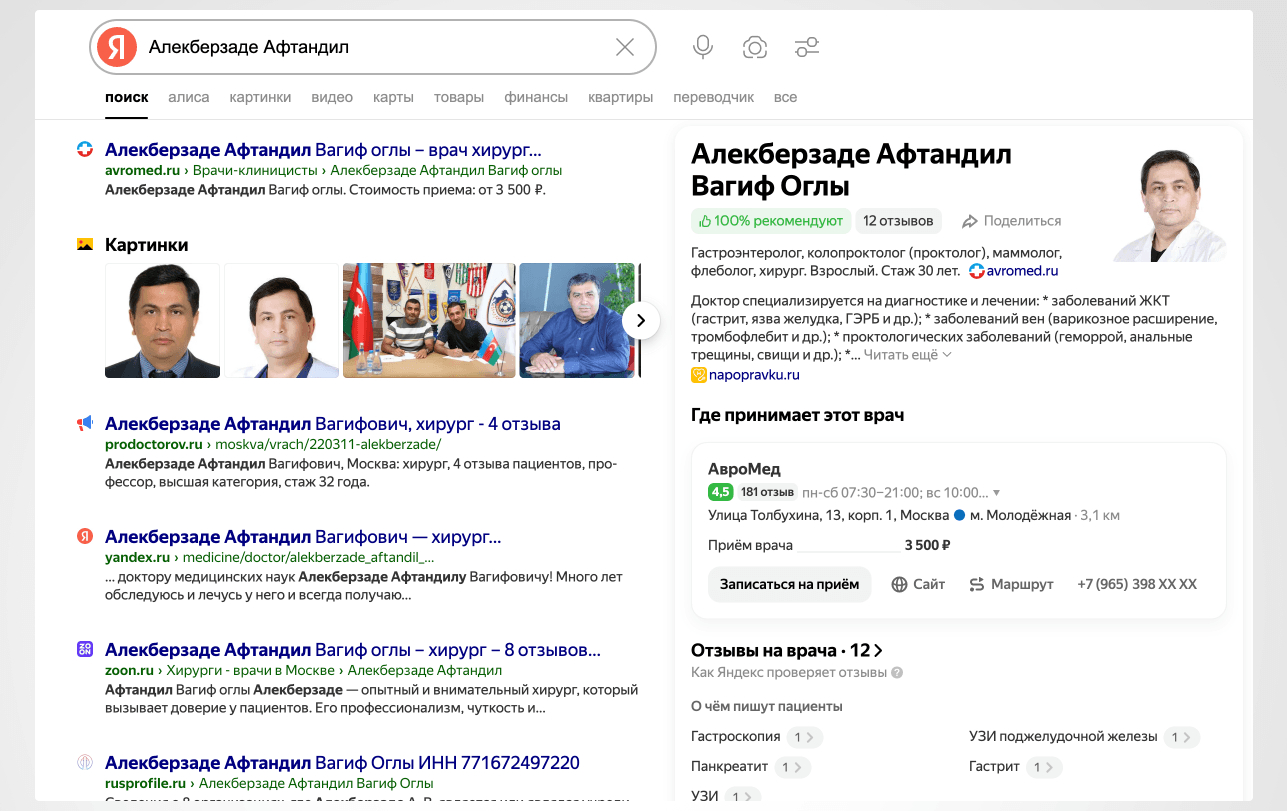Screen dimensions: 1287x811
Task: Click the share arrow icon next to Поделиться
Action: tap(969, 221)
